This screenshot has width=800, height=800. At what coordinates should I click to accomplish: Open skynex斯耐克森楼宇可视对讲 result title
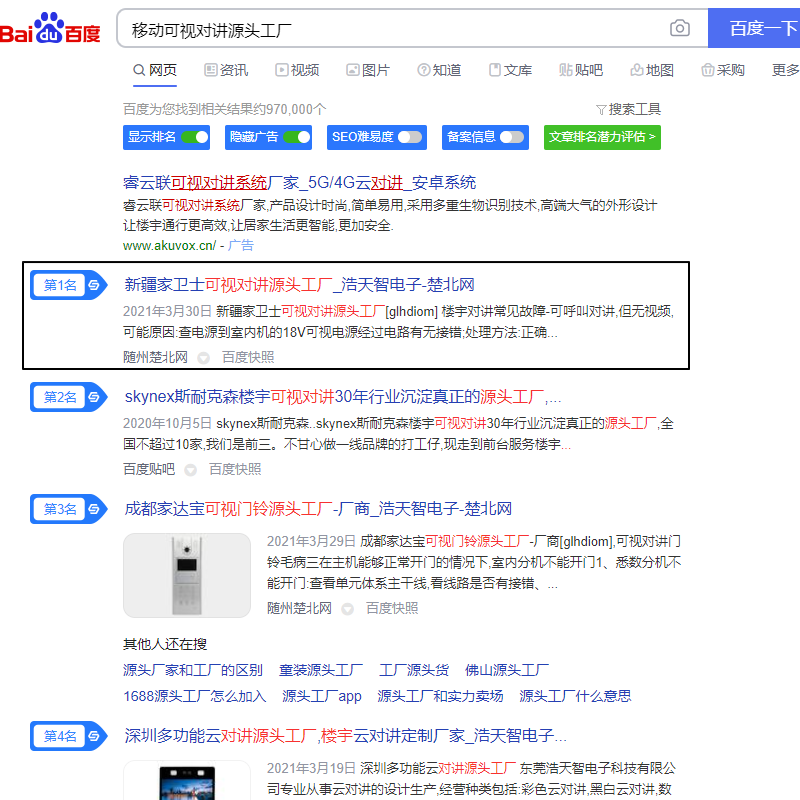coord(343,397)
